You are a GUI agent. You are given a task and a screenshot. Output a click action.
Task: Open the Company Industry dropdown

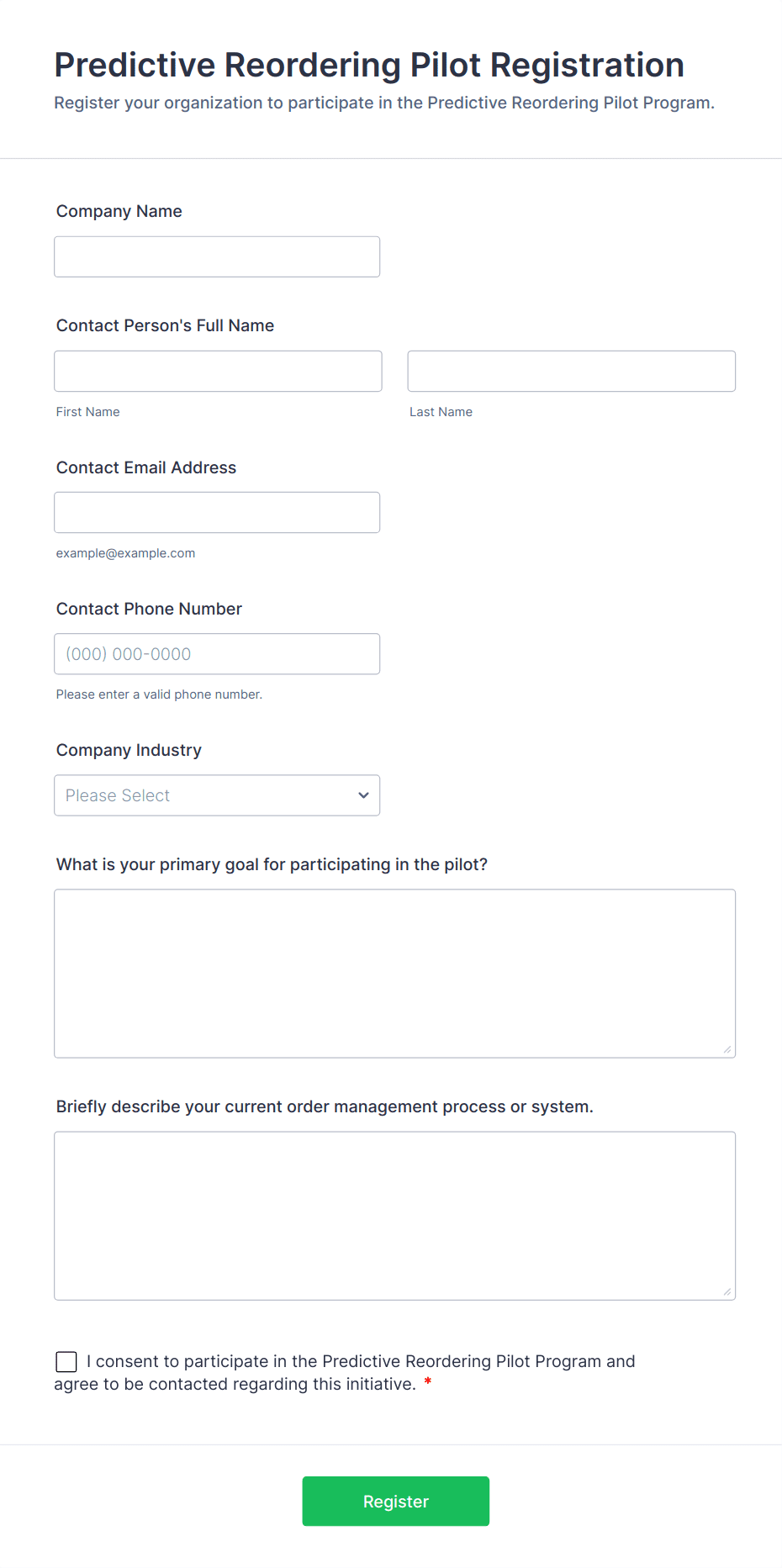(217, 795)
